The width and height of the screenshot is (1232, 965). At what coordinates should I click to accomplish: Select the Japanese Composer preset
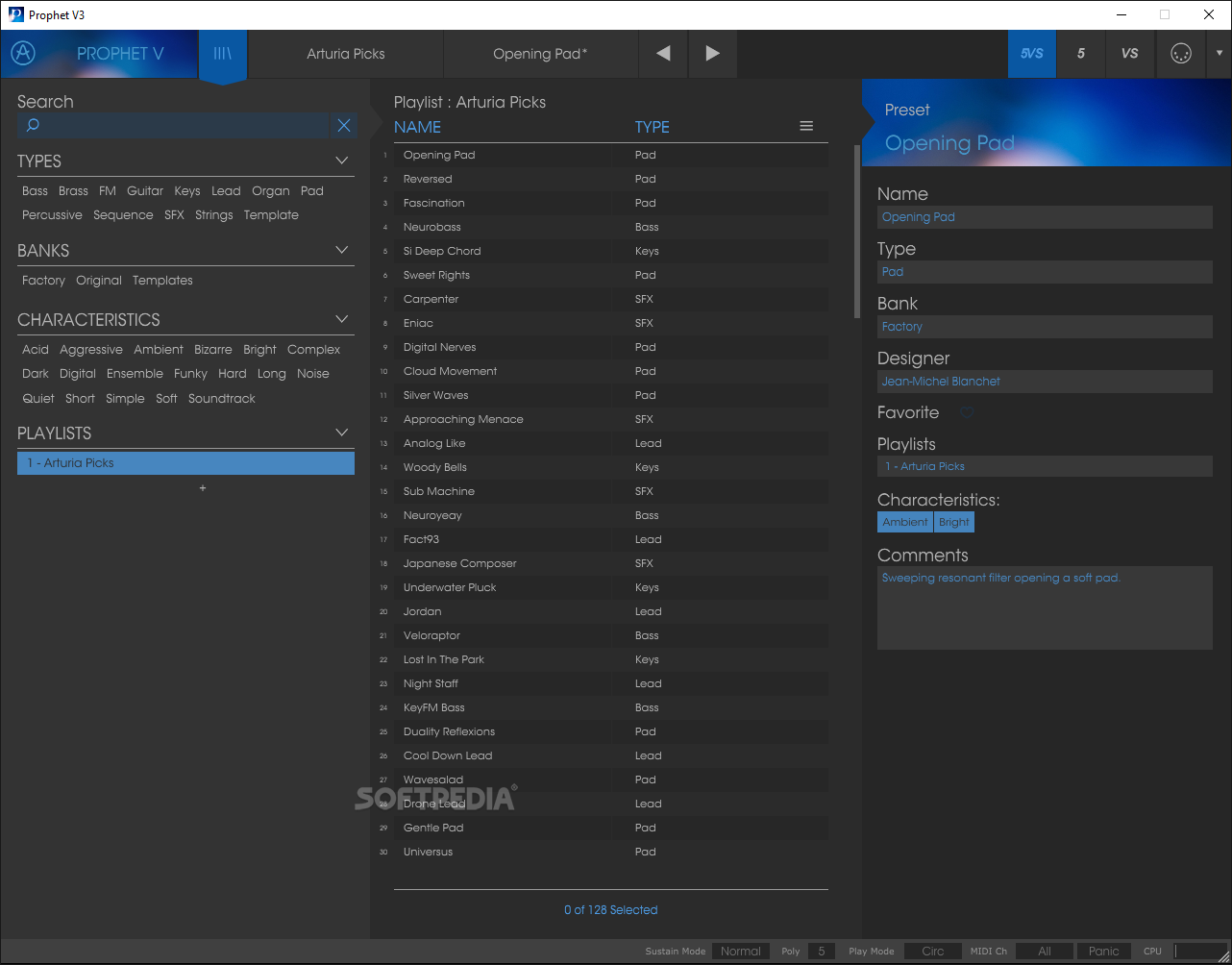(610, 563)
